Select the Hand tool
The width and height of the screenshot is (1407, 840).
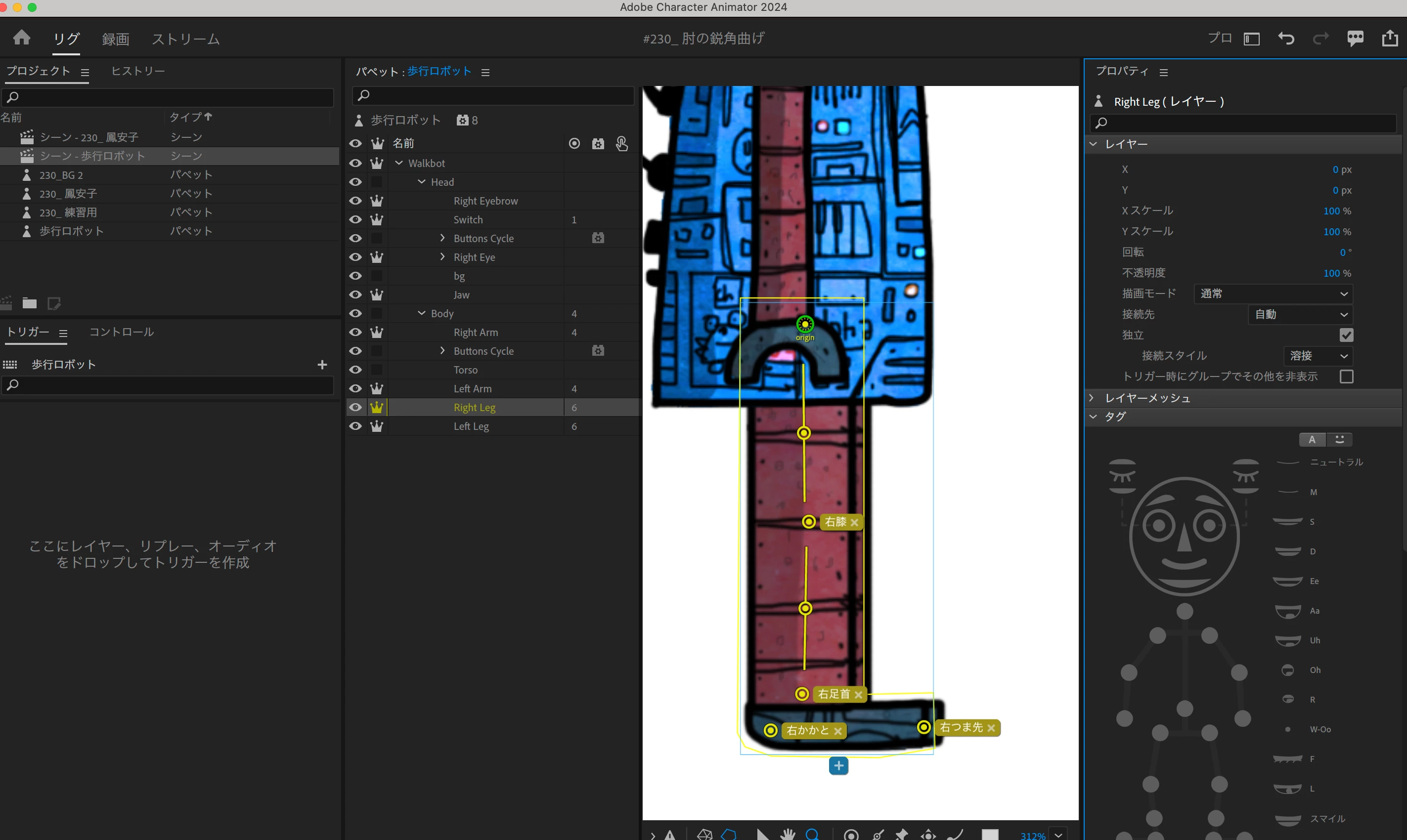coord(788,835)
